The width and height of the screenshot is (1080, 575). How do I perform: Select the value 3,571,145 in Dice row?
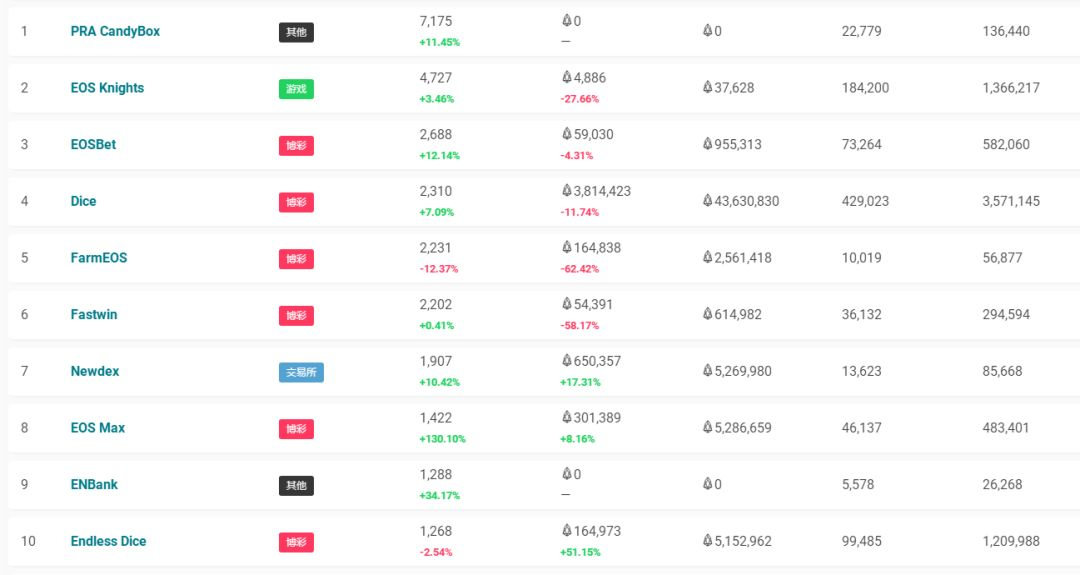(x=1011, y=201)
